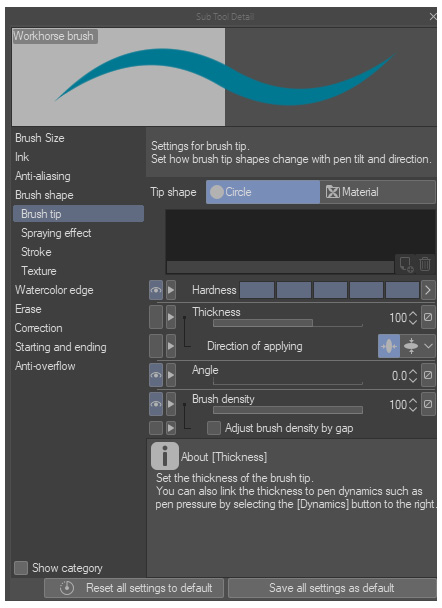The image size is (442, 608).
Task: Choose Material tip shape
Action: [377, 192]
